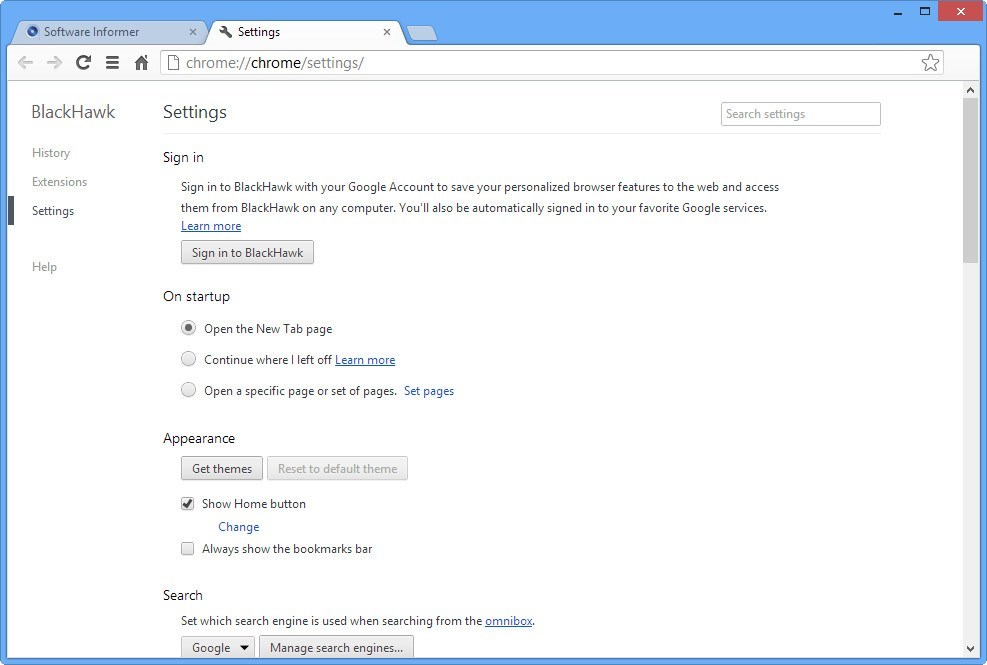Viewport: 987px width, 665px height.
Task: Close the browser window
Action: click(961, 11)
